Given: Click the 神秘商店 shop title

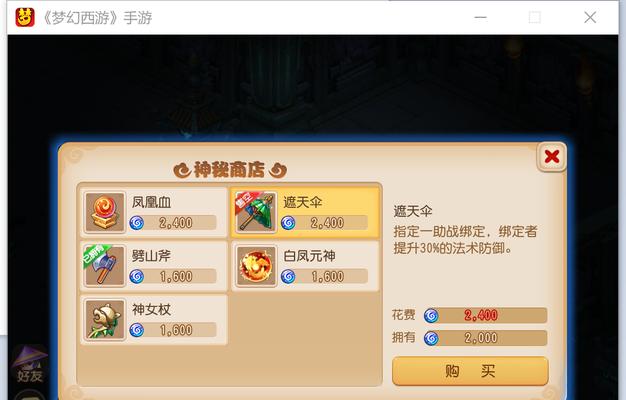Looking at the screenshot, I should [x=230, y=170].
